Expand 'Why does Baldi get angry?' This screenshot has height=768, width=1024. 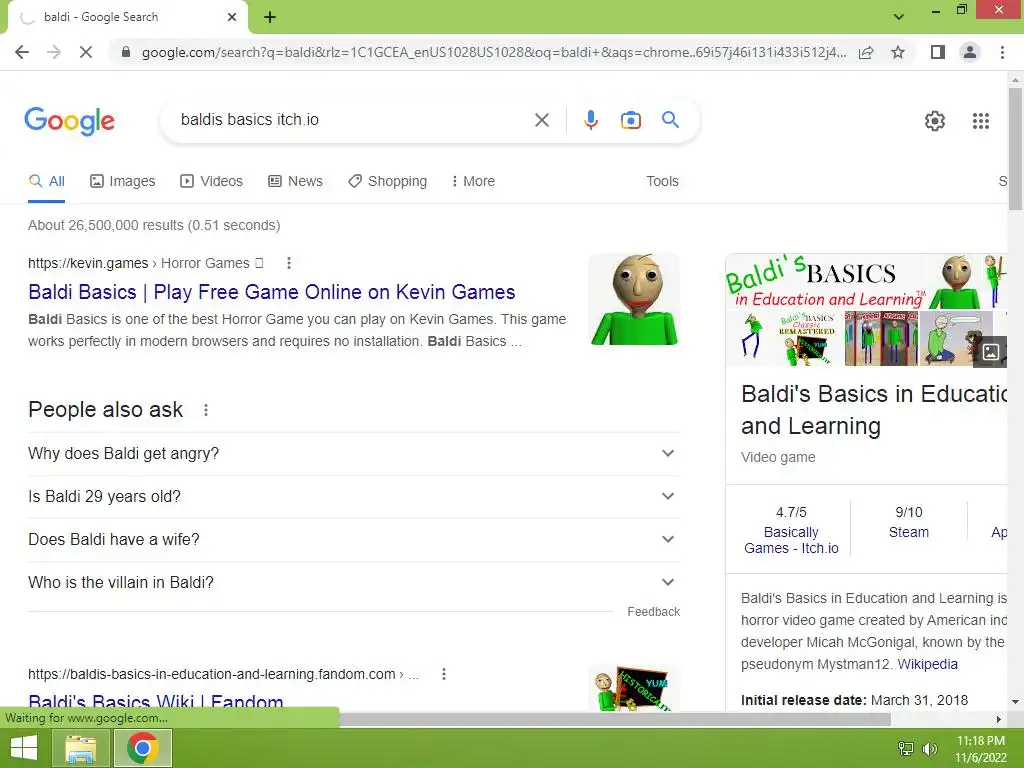tap(354, 453)
